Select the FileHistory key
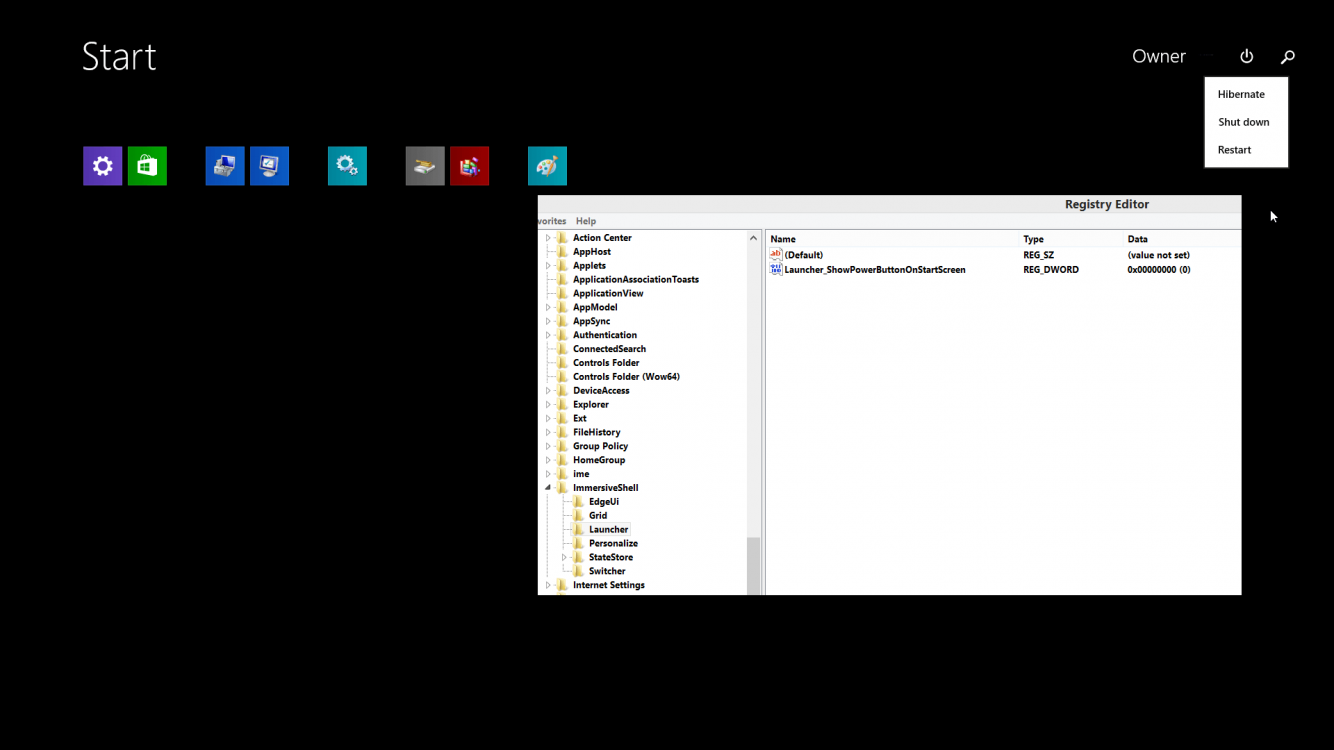The width and height of the screenshot is (1334, 750). pyautogui.click(x=597, y=432)
